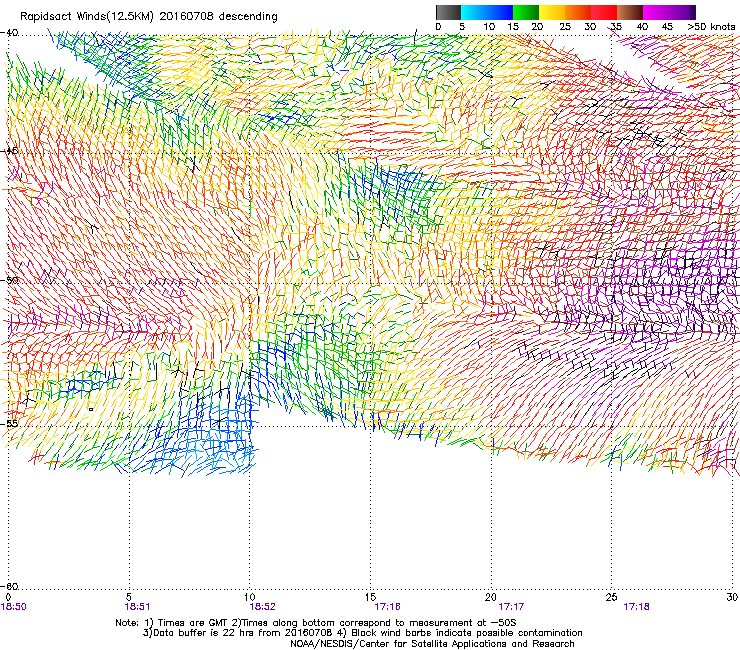The image size is (740, 650).
Task: Click the purple time label '17:18'
Action: 636,607
